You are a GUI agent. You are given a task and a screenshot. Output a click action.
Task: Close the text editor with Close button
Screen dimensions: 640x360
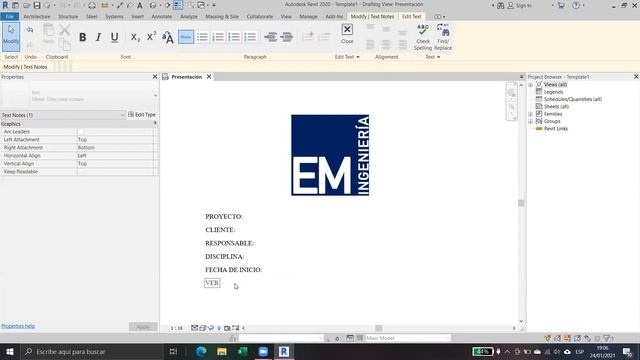point(347,33)
